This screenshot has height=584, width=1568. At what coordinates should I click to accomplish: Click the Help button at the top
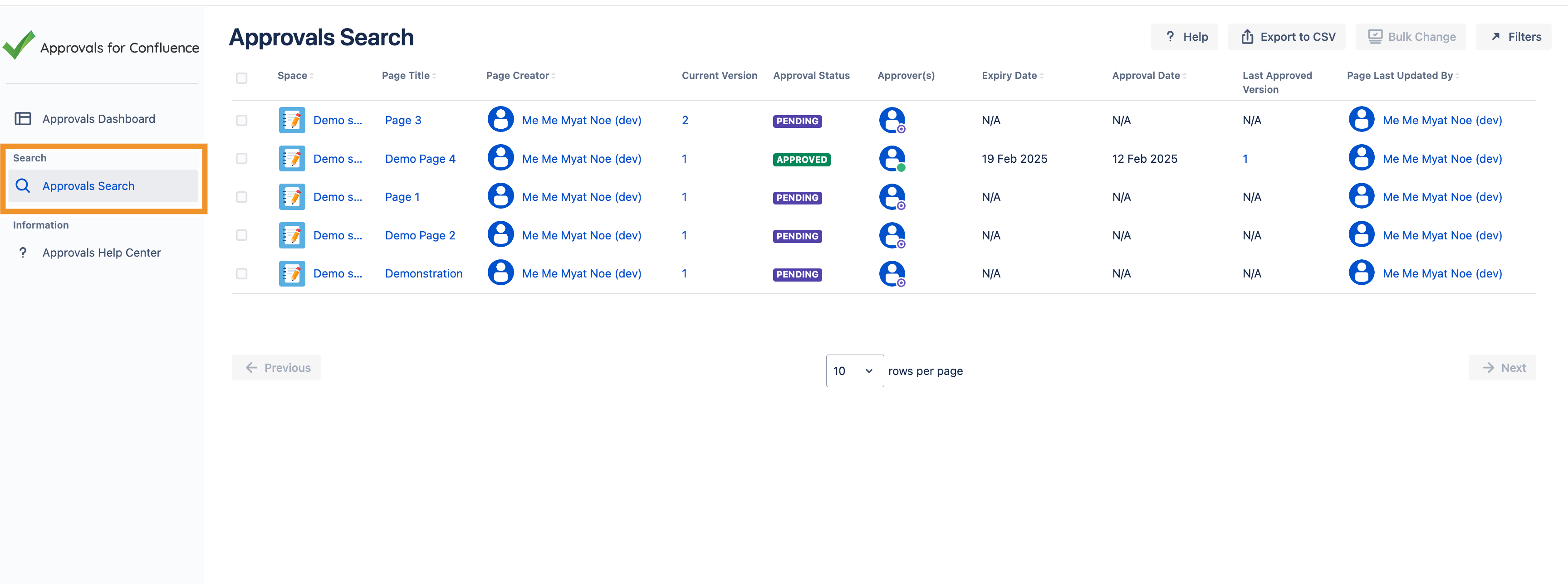(1185, 37)
